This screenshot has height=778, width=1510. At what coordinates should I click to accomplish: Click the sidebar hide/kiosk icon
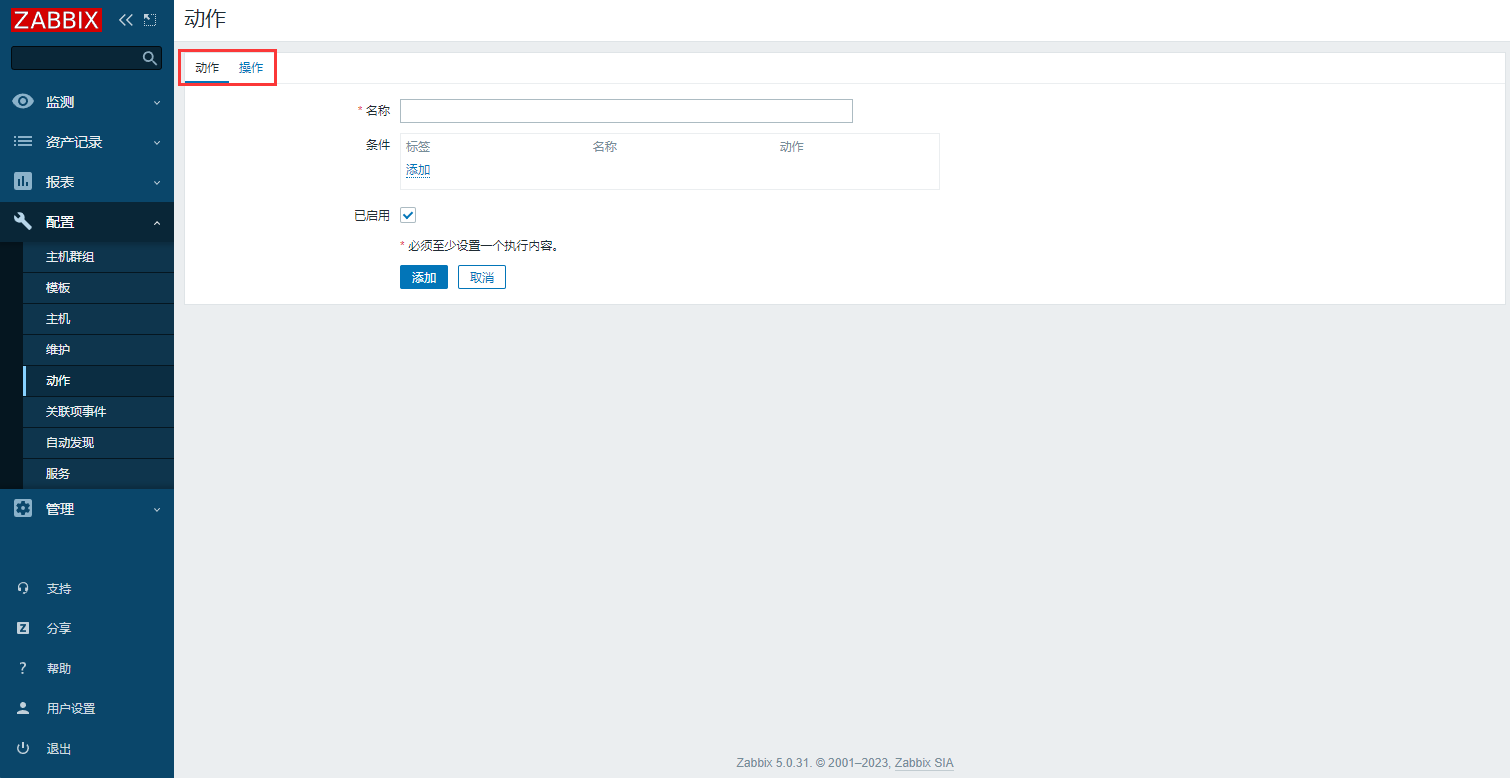[150, 19]
